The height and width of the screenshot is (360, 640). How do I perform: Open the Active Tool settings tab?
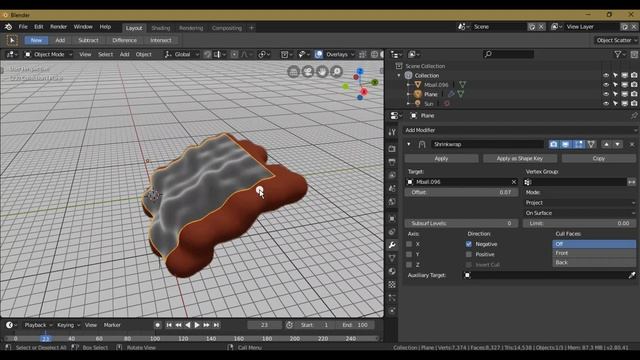(392, 132)
